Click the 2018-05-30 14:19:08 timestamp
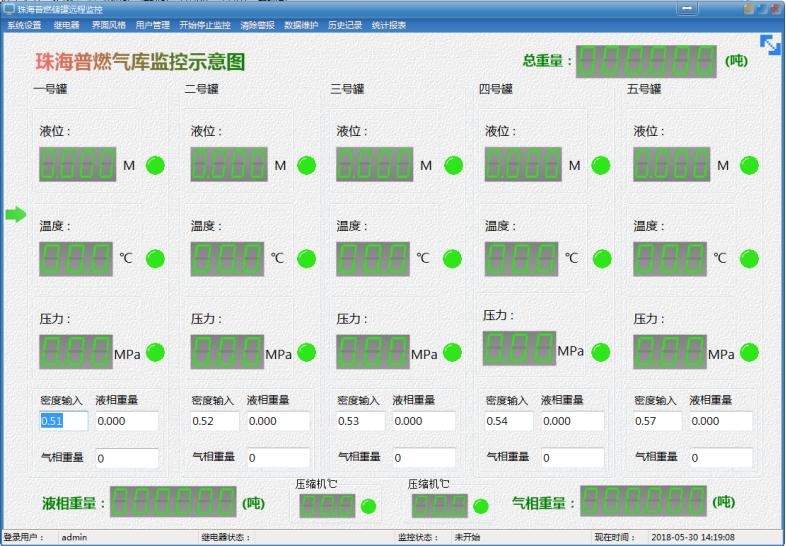The height and width of the screenshot is (546, 786). (x=693, y=537)
